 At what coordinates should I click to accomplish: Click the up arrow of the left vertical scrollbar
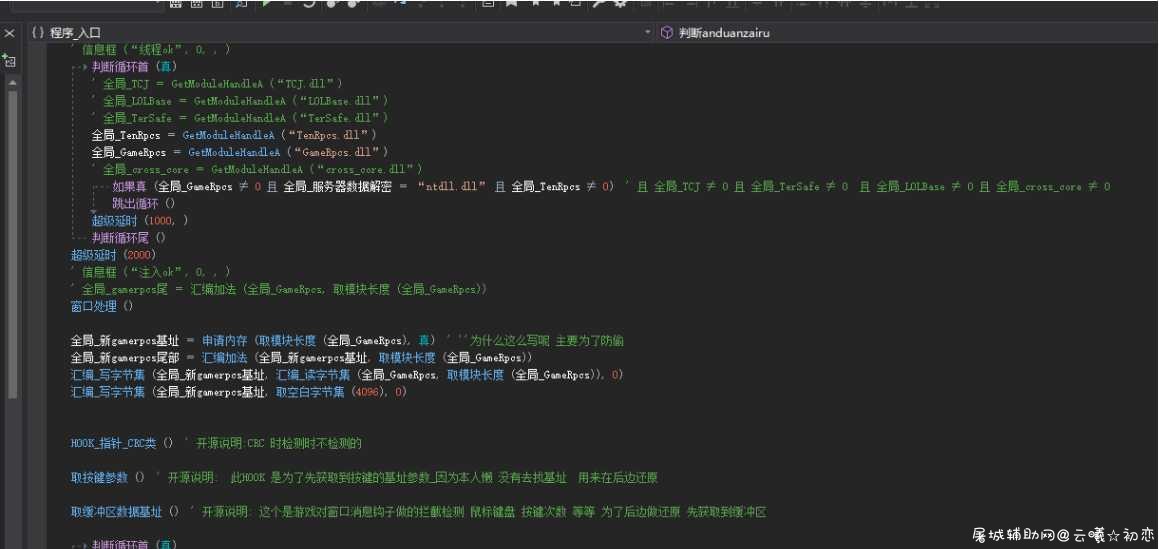pos(12,84)
